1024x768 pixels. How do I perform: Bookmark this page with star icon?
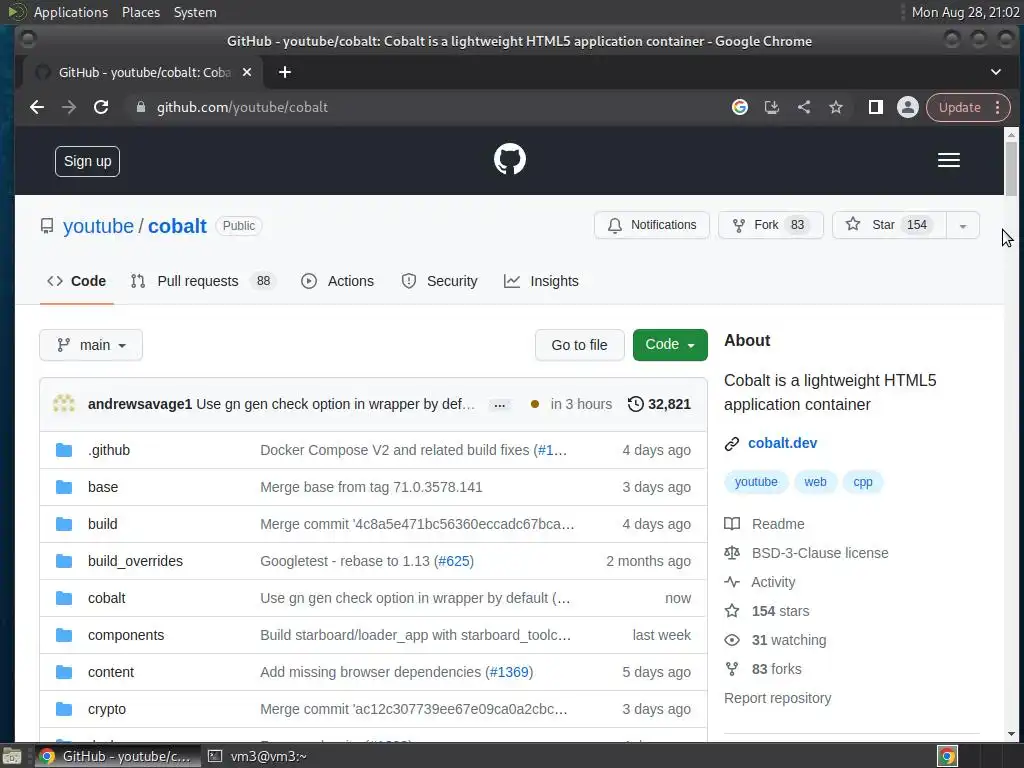(835, 107)
